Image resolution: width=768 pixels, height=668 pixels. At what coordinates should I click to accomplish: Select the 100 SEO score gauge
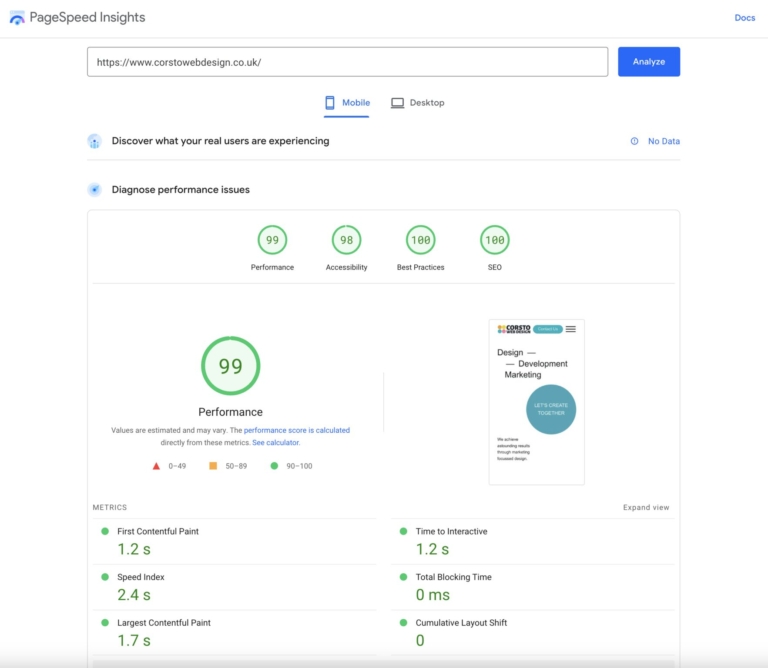(495, 240)
